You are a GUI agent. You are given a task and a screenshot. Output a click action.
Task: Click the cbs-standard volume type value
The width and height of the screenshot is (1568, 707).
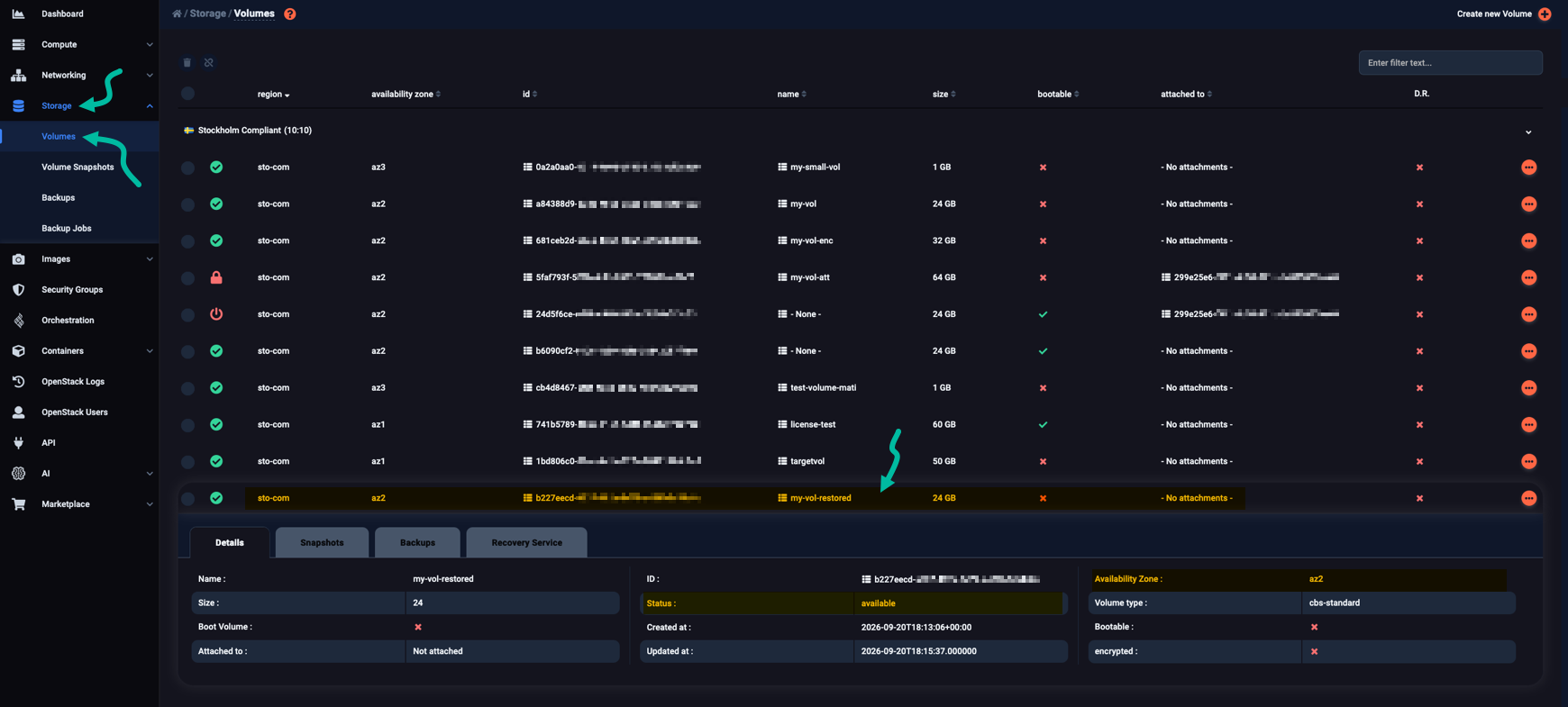pos(1334,603)
